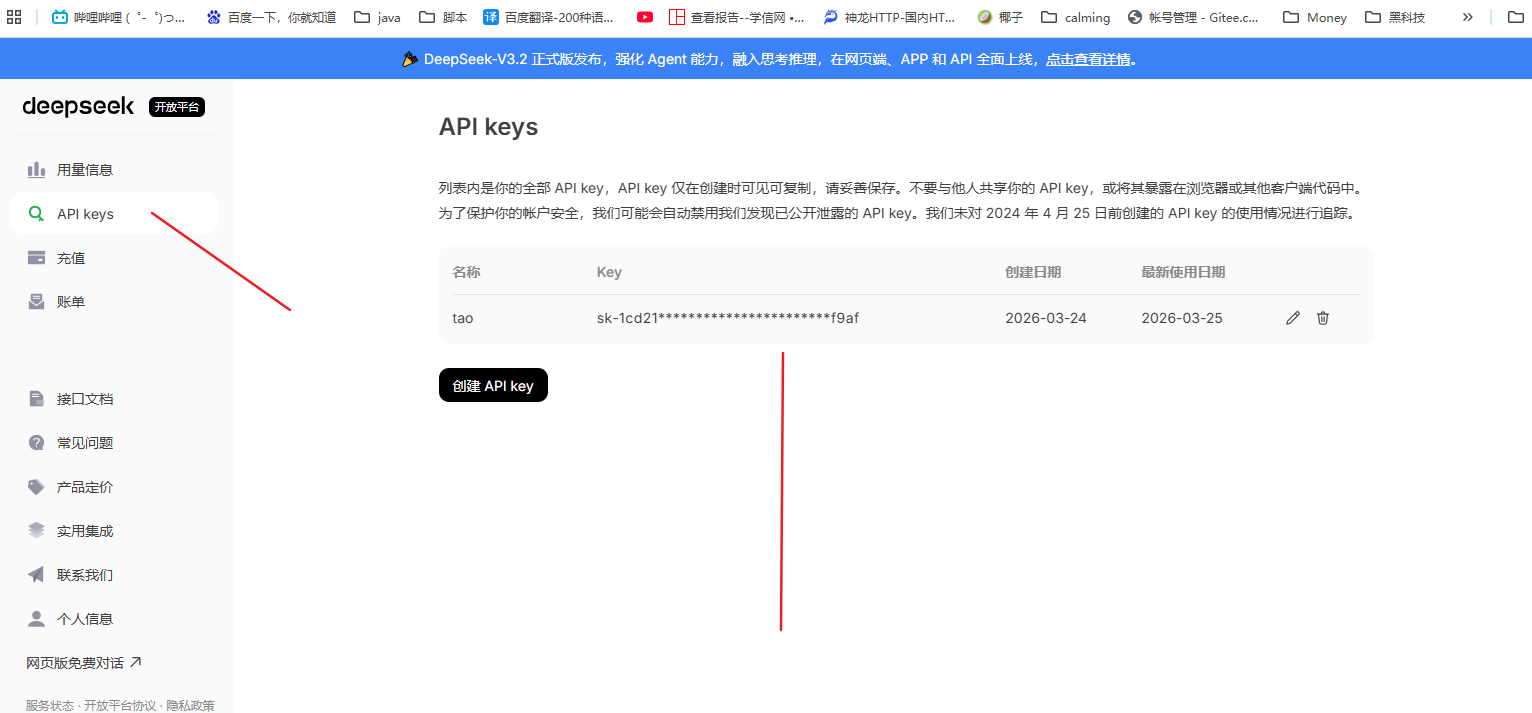Open 隐私政策 footer link
The height and width of the screenshot is (713, 1532).
pos(190,705)
